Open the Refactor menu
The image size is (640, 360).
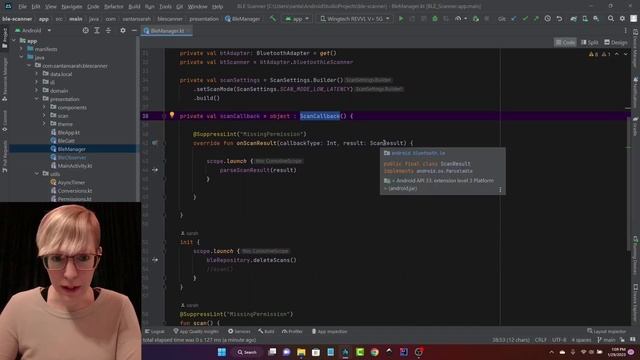pos(113,7)
